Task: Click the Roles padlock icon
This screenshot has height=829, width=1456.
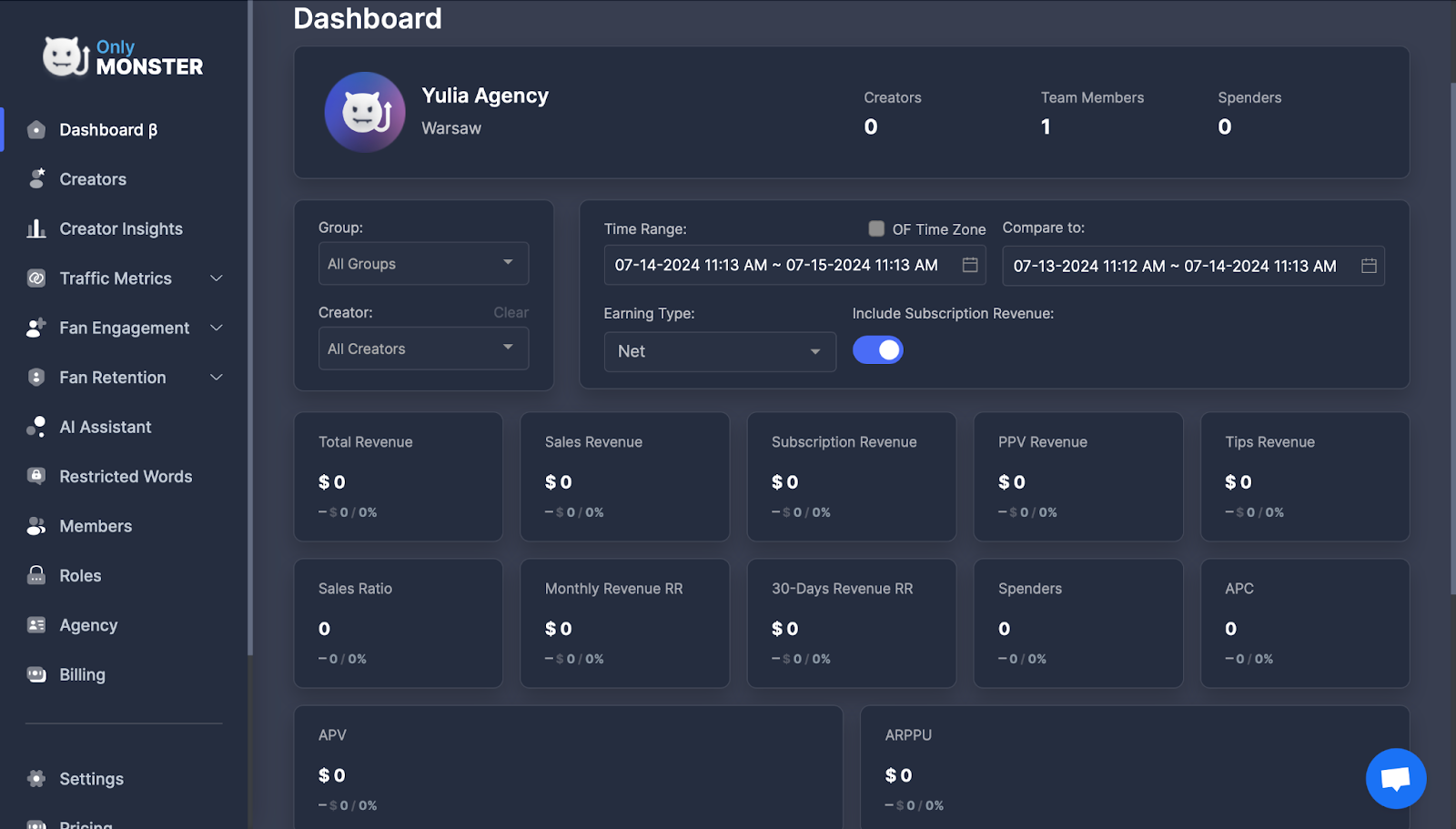Action: click(x=36, y=575)
